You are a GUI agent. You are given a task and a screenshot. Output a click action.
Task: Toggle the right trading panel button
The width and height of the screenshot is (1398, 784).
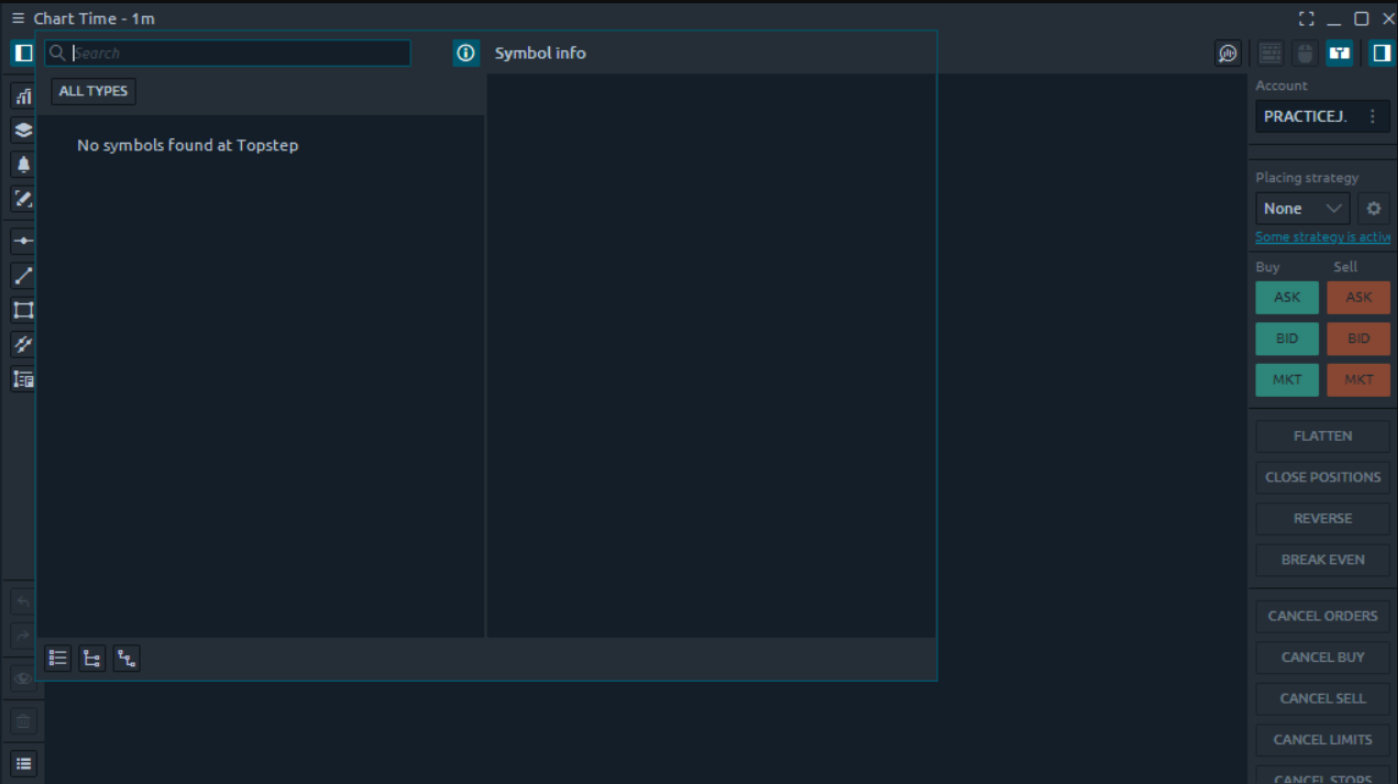[1381, 53]
